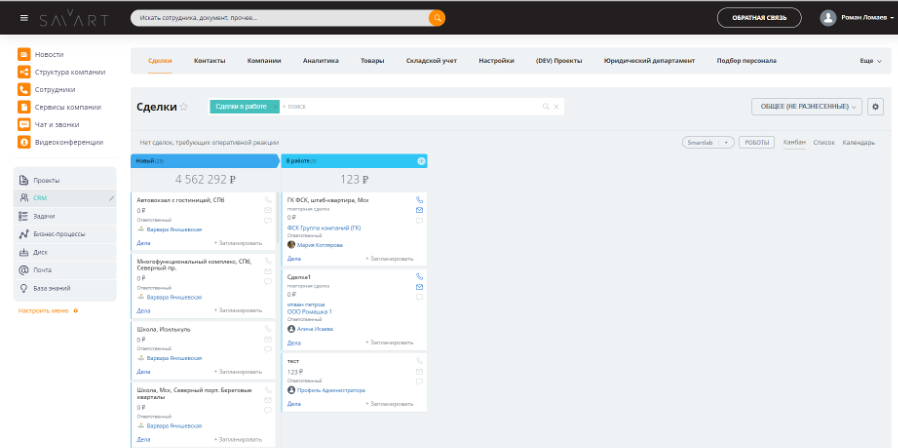Open the Аналитика tab

321,61
